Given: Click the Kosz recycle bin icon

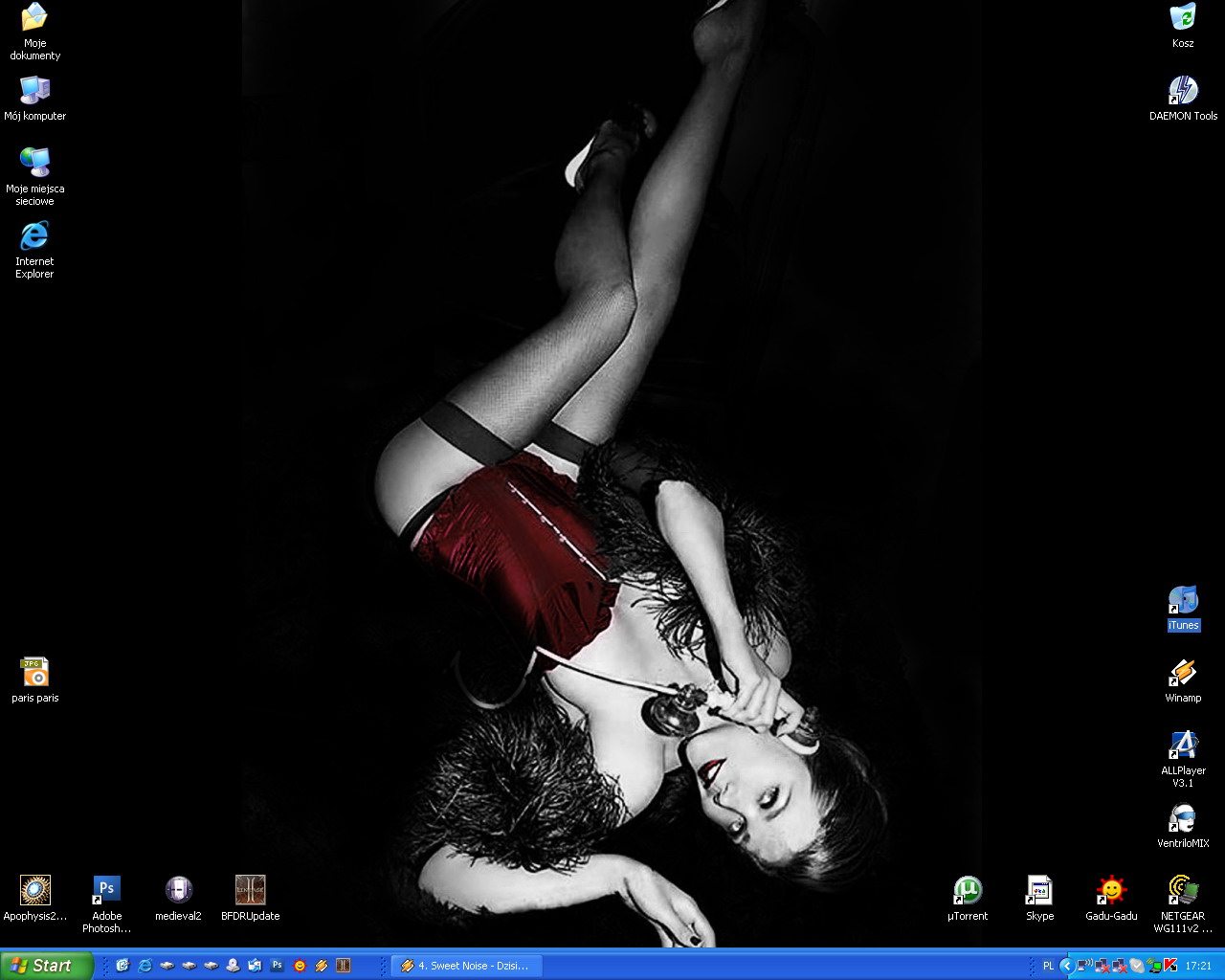Looking at the screenshot, I should click(x=1183, y=19).
